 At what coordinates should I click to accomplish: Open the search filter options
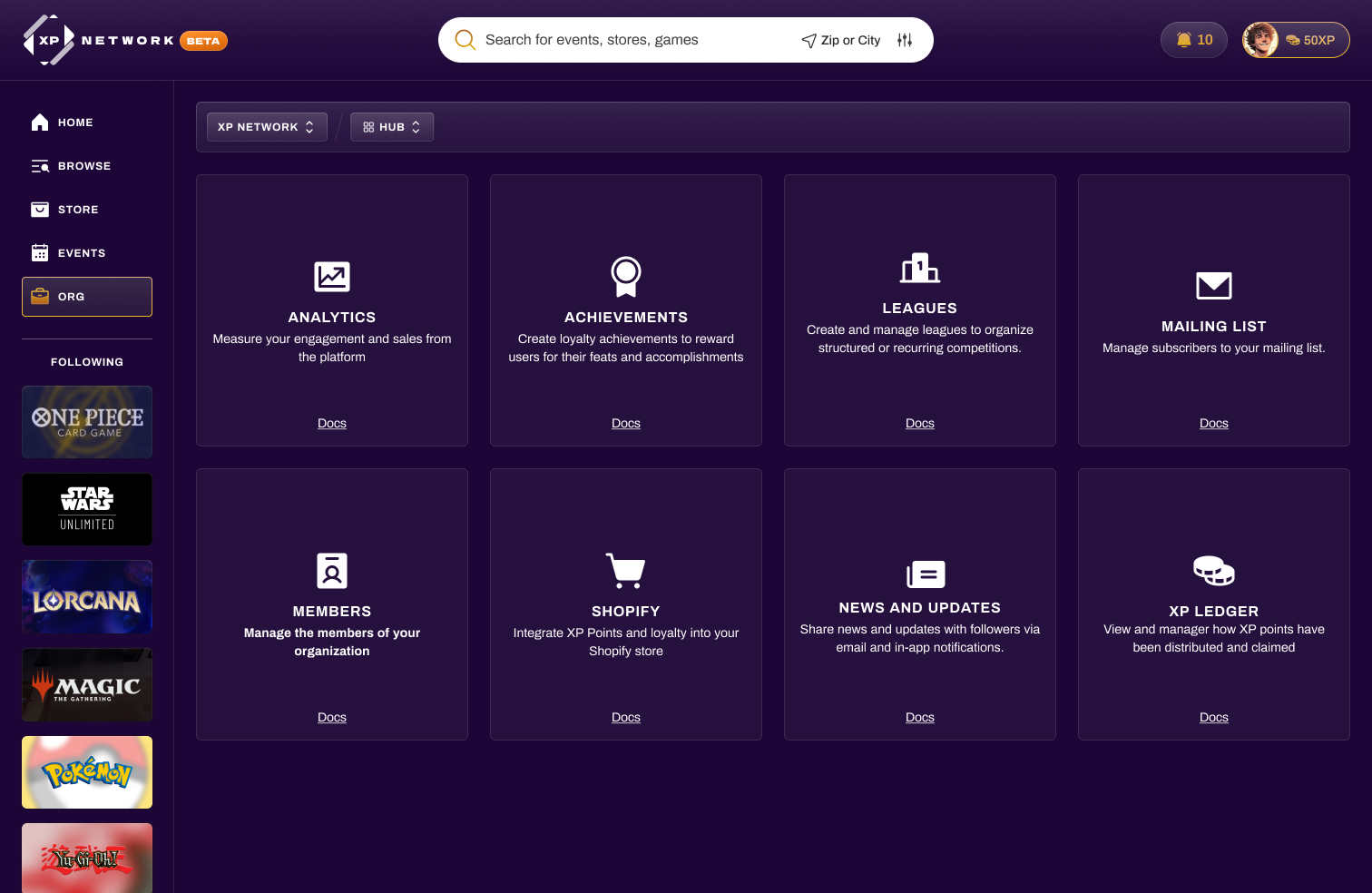click(904, 40)
